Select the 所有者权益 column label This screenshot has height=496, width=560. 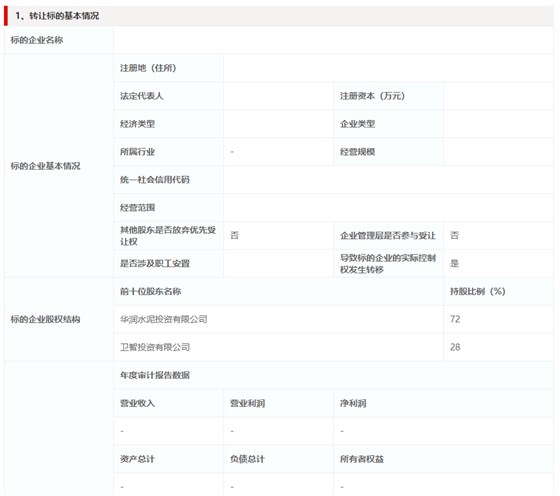362,459
